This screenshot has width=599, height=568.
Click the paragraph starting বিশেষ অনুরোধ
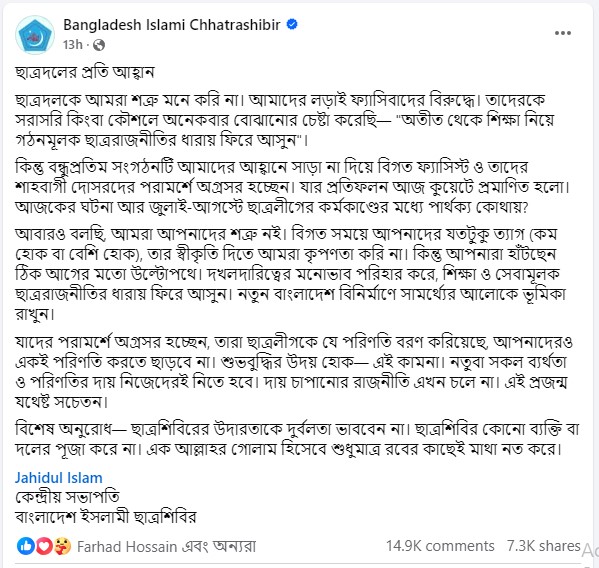pos(297,439)
